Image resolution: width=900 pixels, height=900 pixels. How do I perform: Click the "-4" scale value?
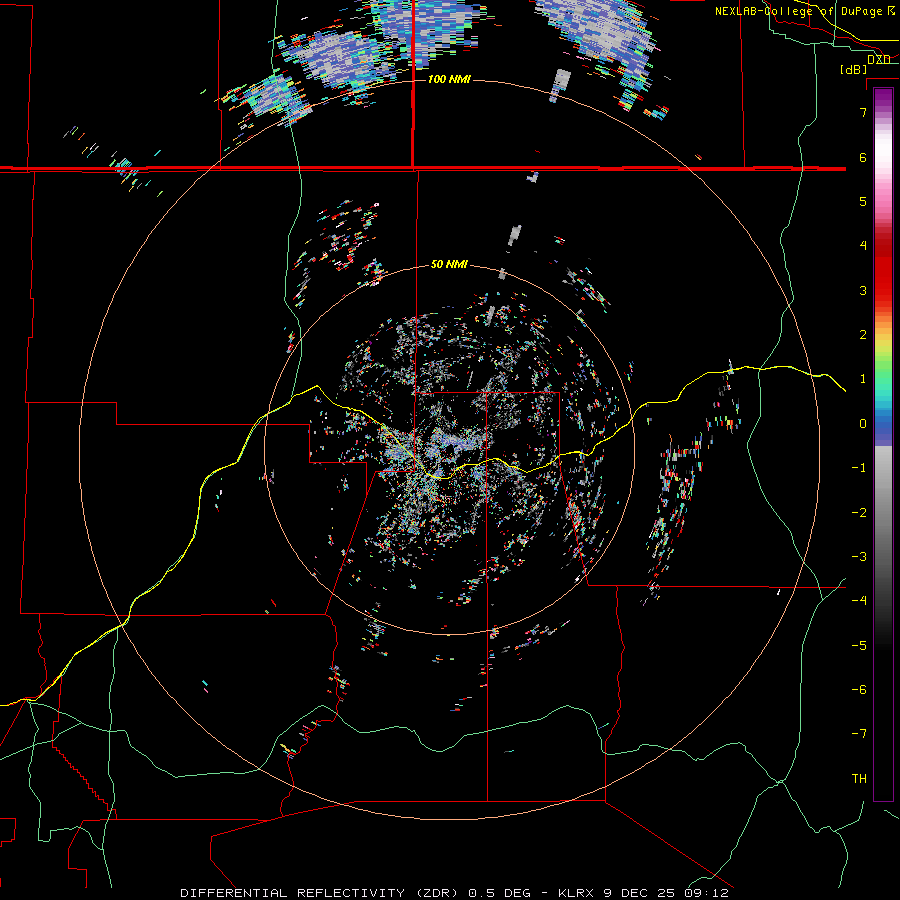point(859,601)
